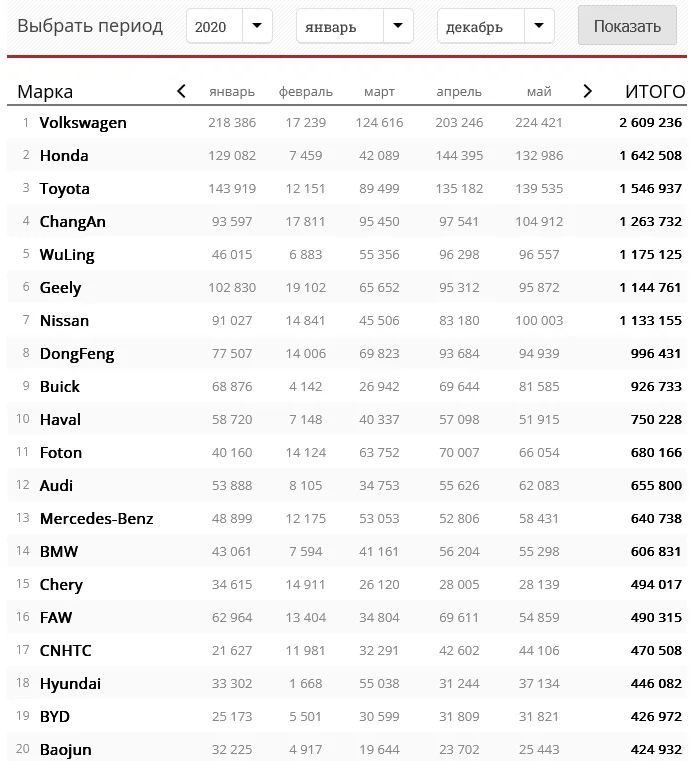Select the Baojun brand name

click(x=66, y=750)
